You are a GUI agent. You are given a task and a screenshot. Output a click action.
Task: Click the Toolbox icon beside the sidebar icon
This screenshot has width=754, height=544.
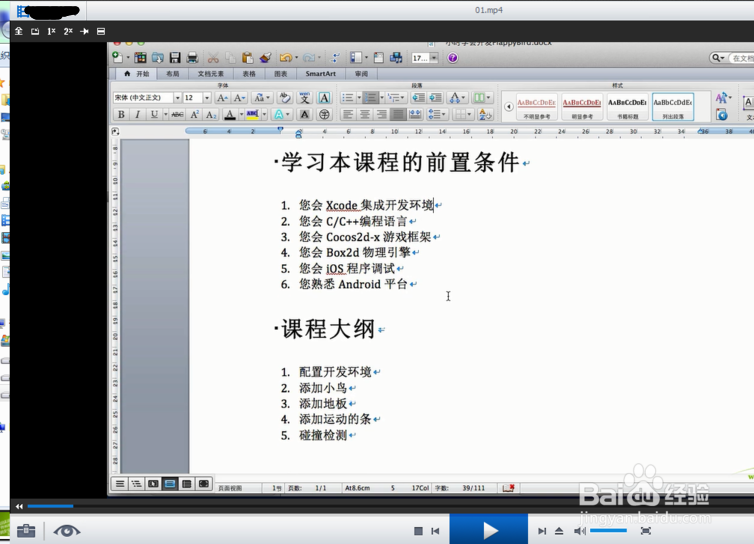pos(379,58)
